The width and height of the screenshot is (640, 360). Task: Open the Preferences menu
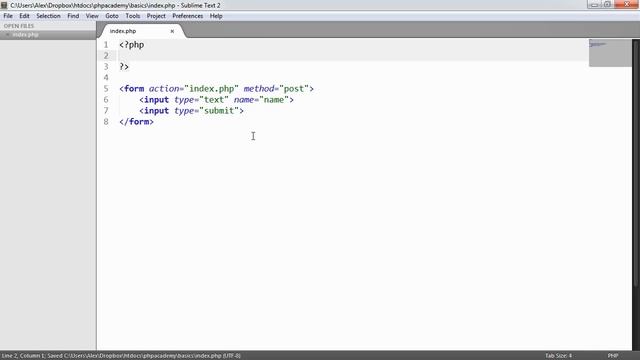[x=187, y=16]
